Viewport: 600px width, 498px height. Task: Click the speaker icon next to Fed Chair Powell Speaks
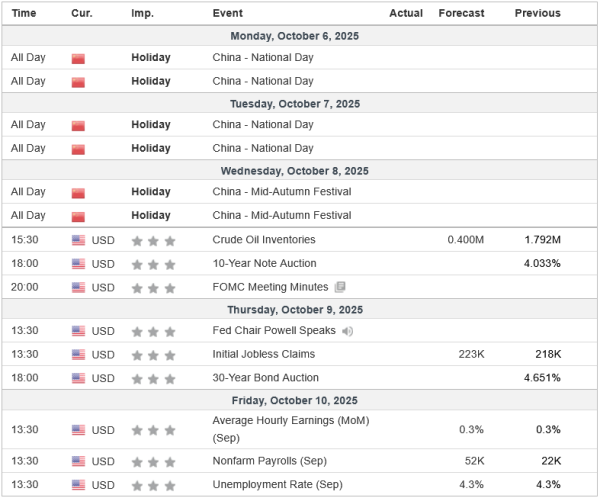pos(347,331)
